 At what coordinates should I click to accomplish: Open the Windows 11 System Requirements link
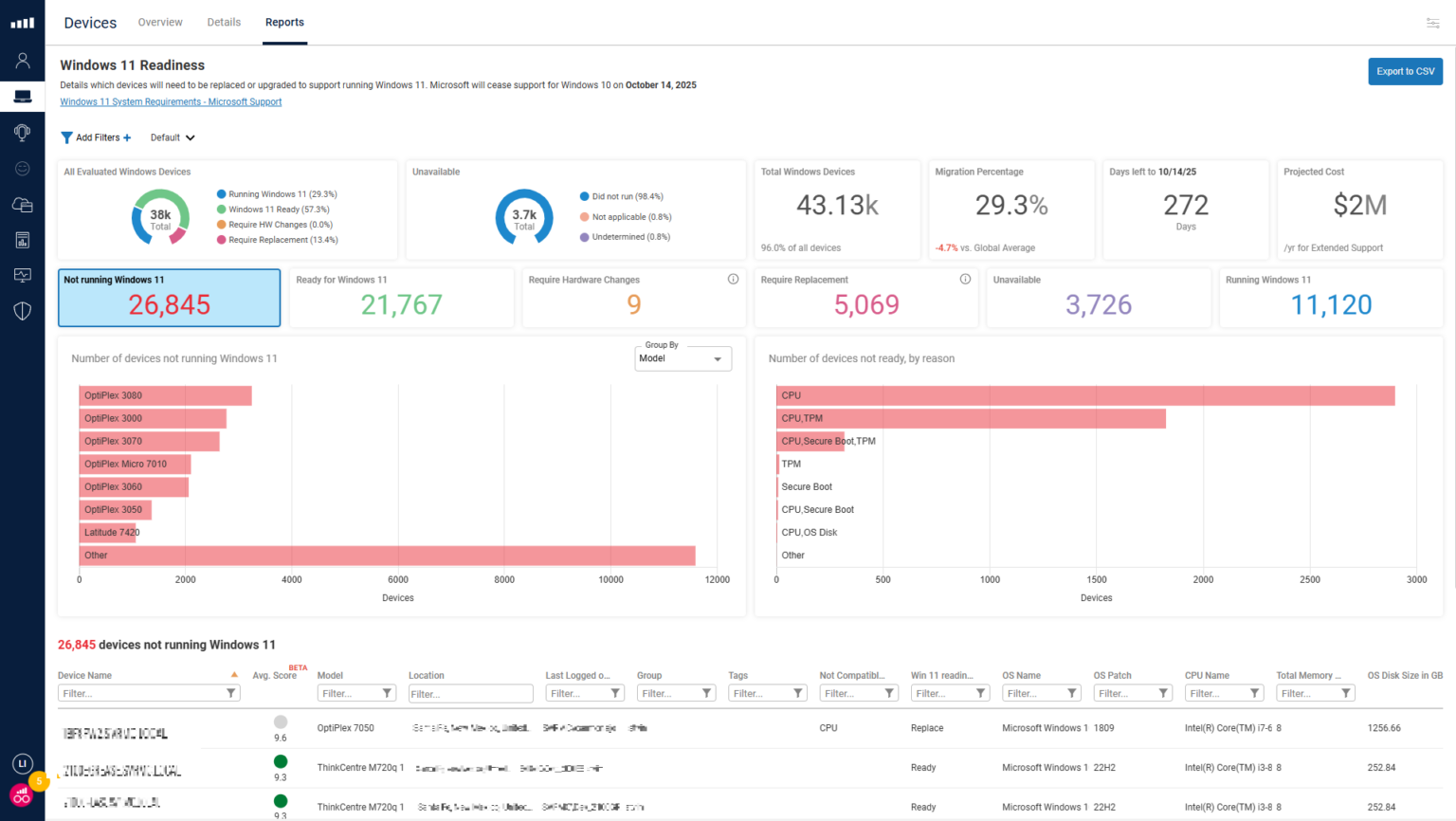[171, 101]
